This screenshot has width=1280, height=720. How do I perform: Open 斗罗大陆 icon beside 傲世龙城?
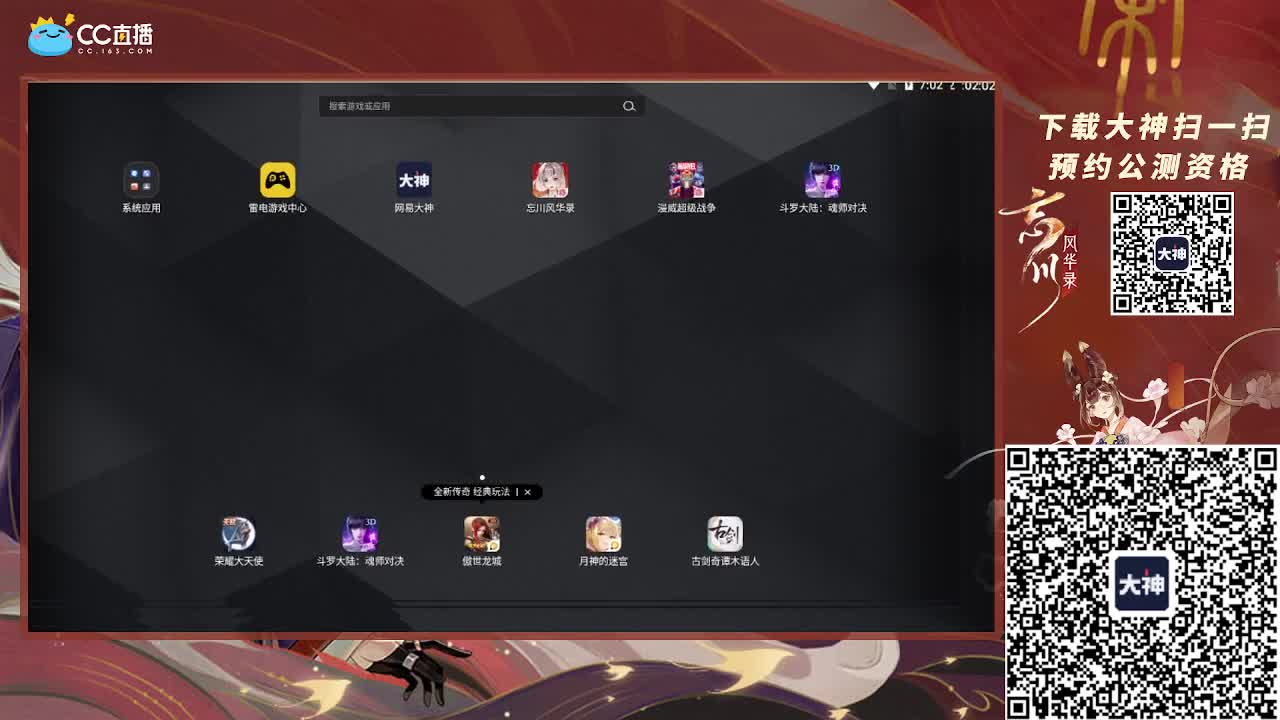(360, 534)
